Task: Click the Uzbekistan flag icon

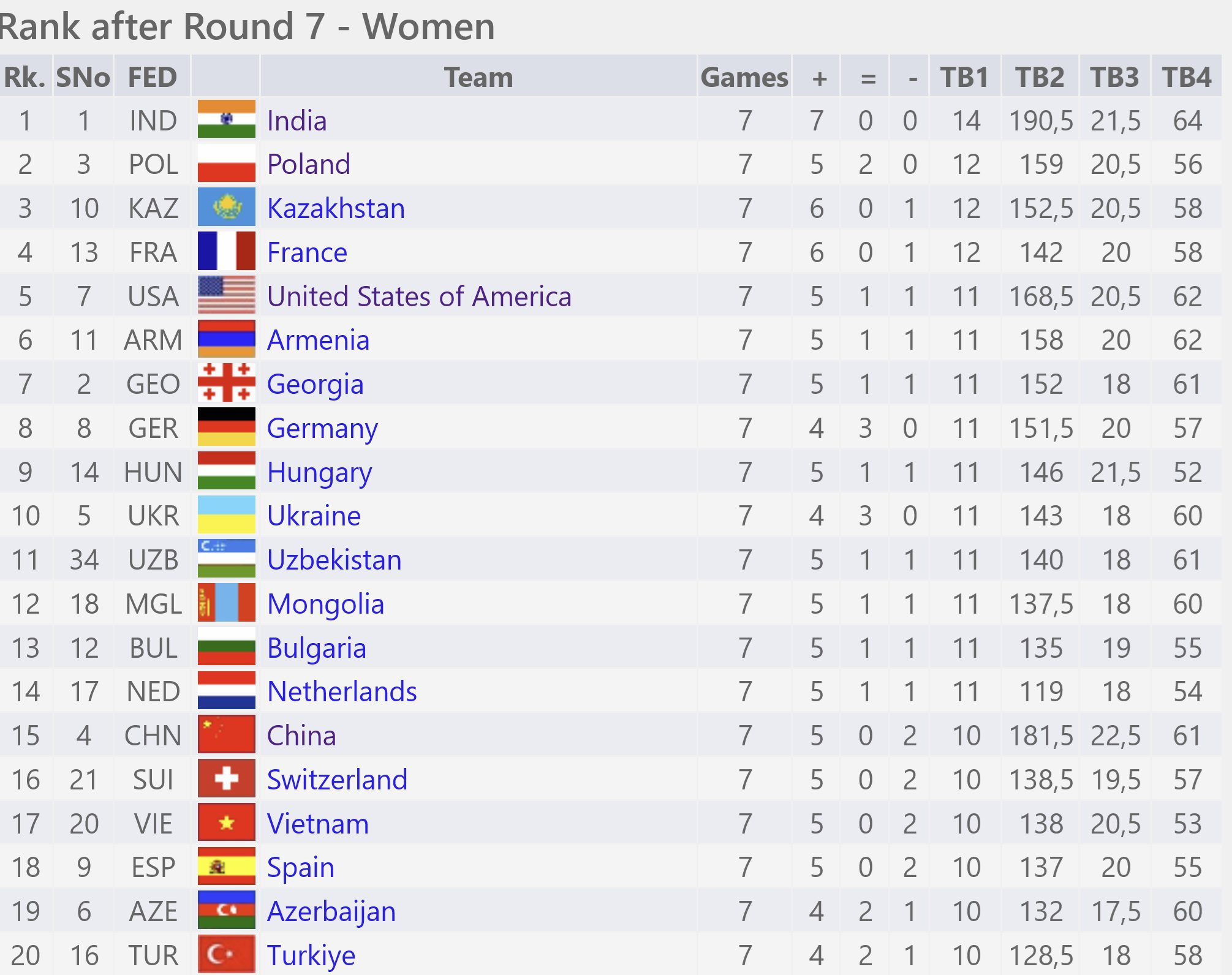Action: pyautogui.click(x=226, y=559)
